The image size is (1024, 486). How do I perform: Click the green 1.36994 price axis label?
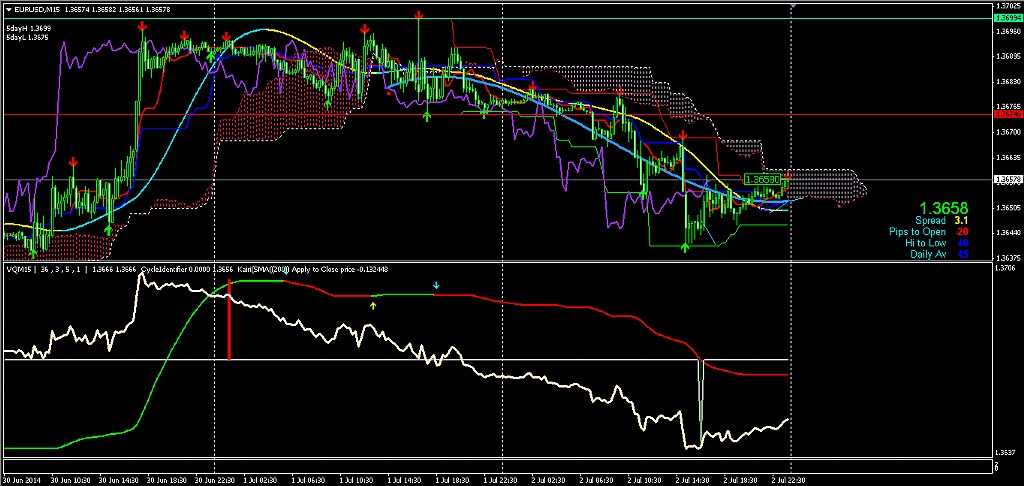1007,18
